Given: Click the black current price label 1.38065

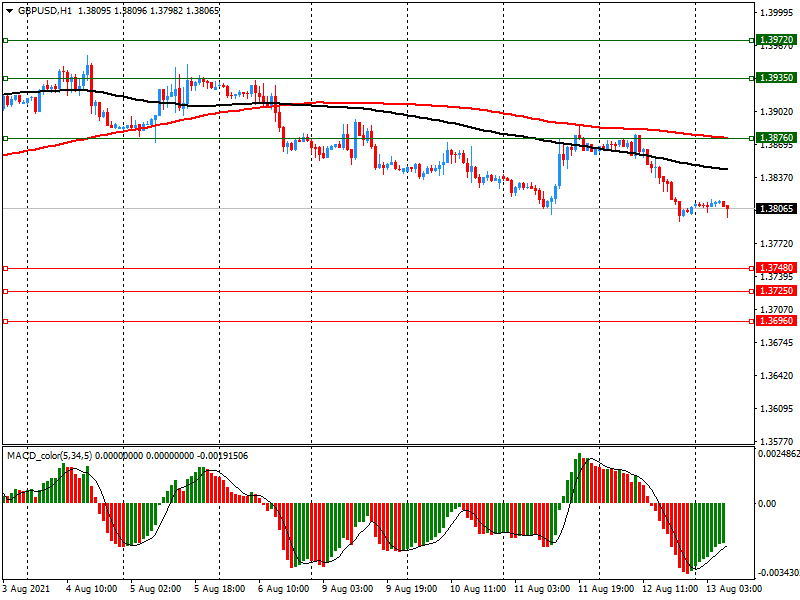Looking at the screenshot, I should click(x=776, y=209).
